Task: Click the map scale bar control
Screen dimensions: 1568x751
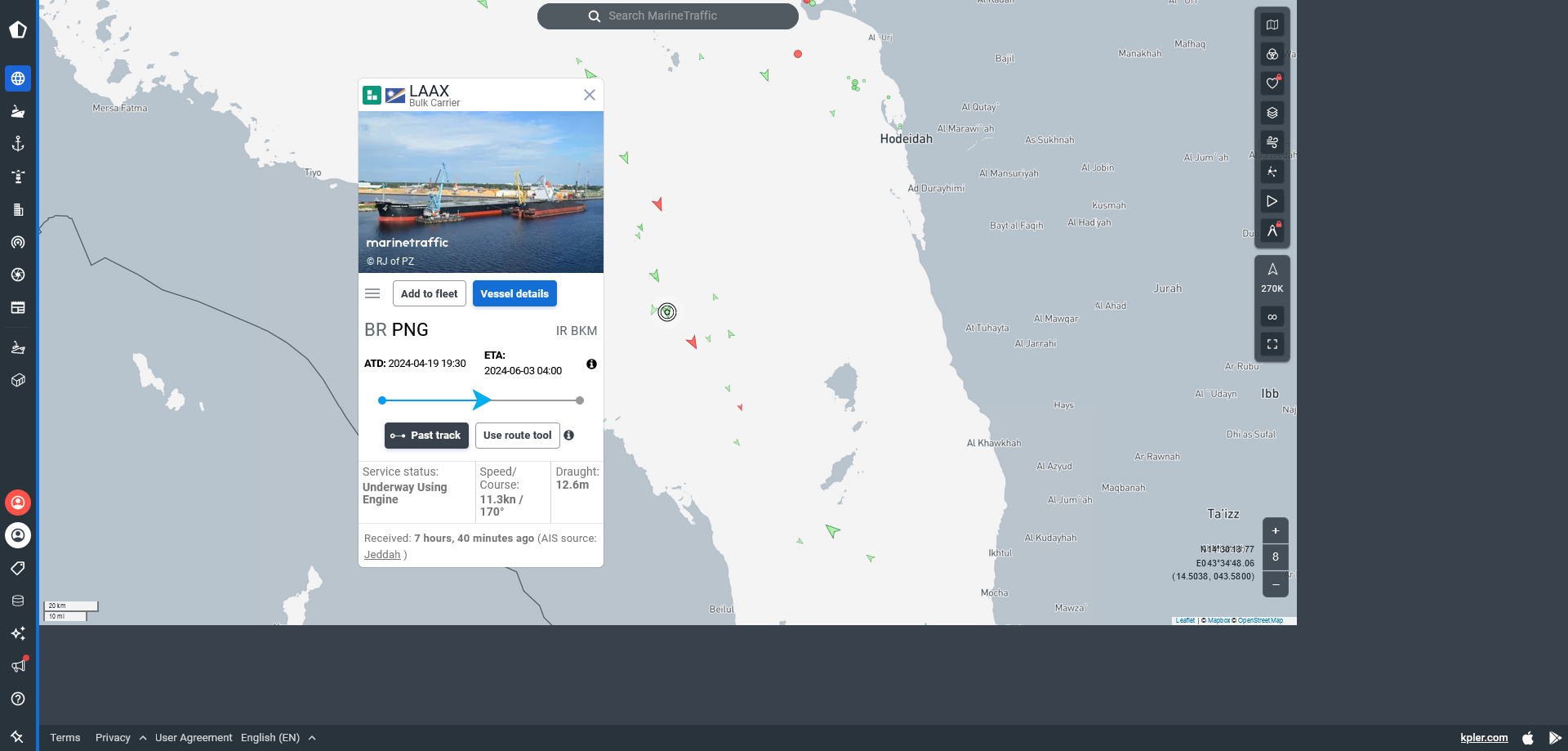Action: [71, 611]
